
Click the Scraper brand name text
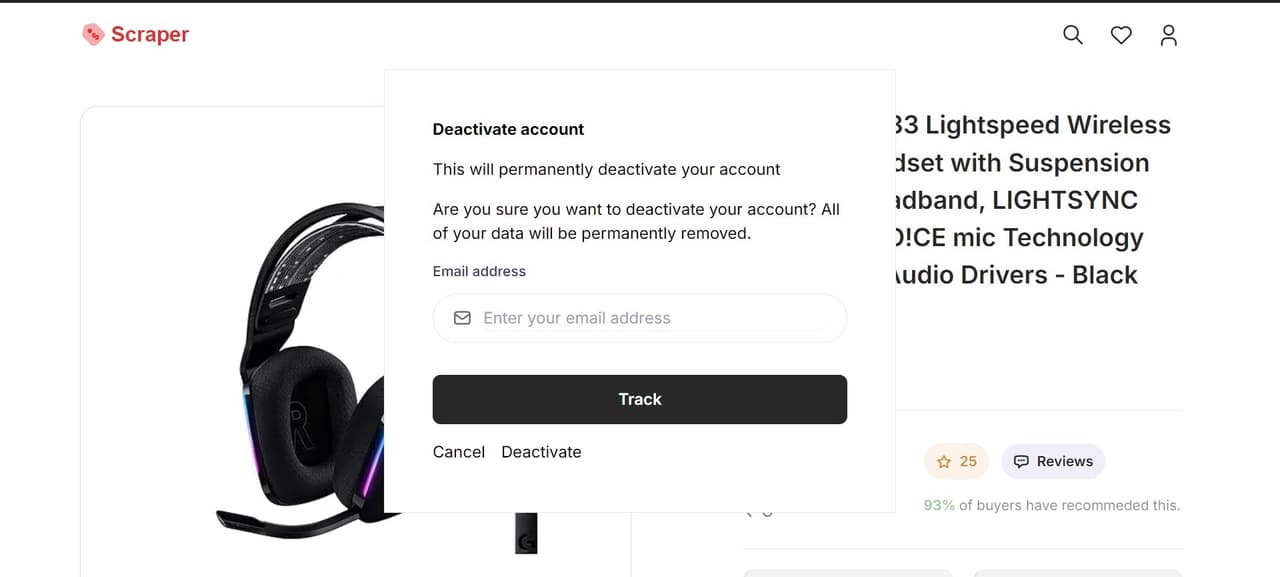(x=150, y=35)
